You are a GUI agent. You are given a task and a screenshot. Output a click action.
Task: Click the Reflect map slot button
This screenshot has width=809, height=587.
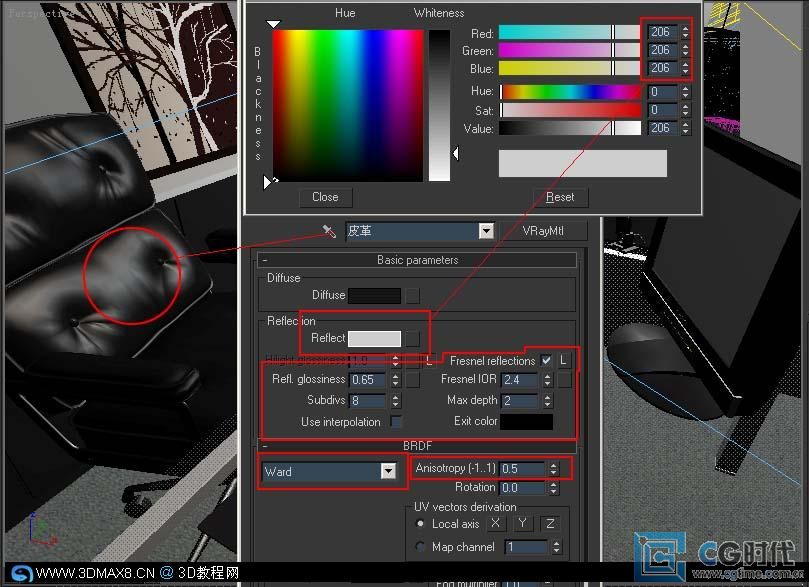tap(412, 339)
